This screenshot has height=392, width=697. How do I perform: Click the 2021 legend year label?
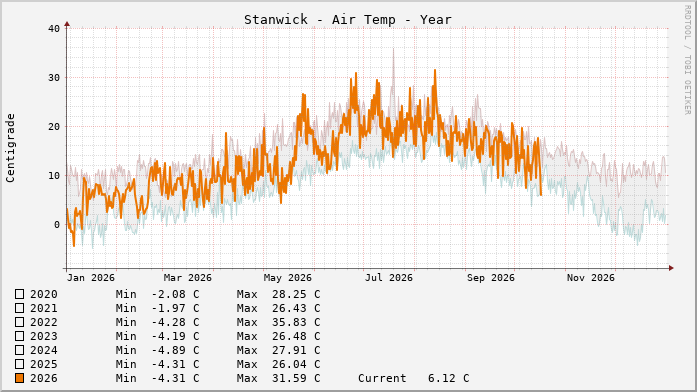point(44,308)
